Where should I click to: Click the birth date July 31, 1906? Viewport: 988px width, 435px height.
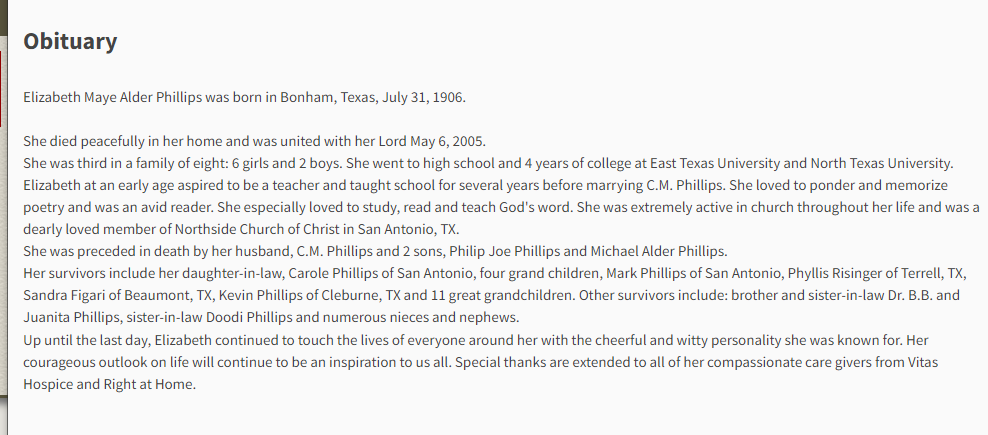click(x=423, y=97)
